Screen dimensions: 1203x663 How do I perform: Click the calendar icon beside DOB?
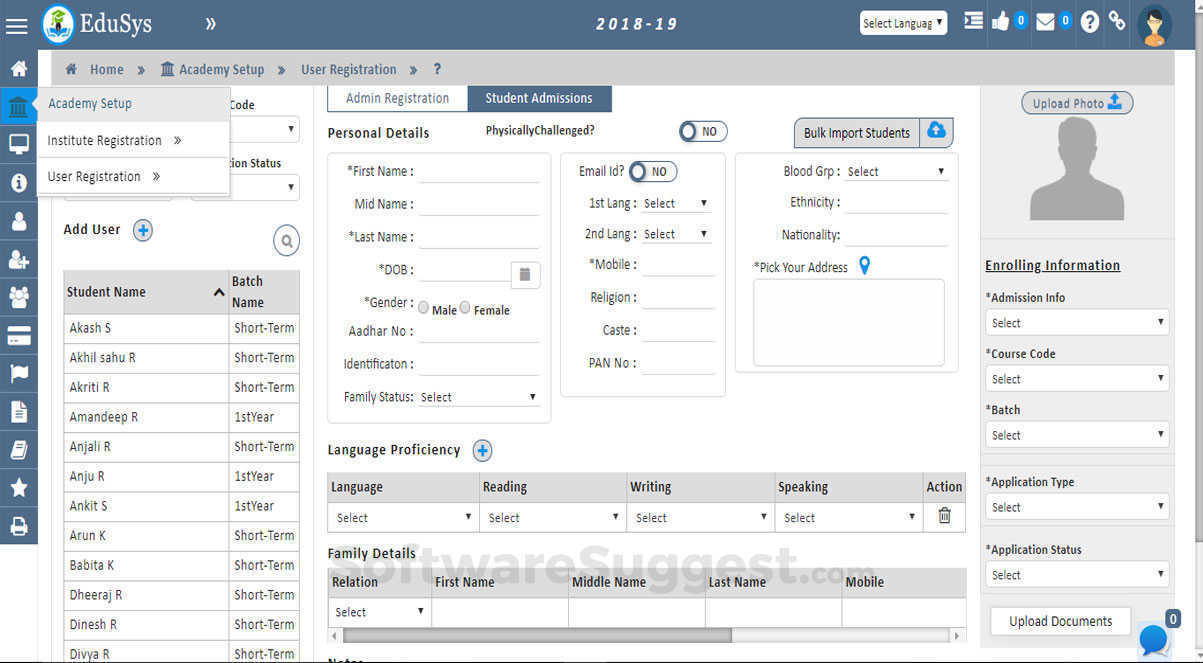pos(526,274)
